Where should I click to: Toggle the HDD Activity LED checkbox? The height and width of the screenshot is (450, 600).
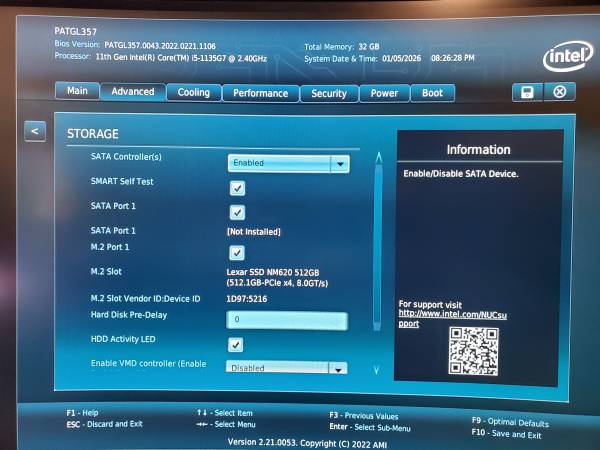click(x=236, y=344)
